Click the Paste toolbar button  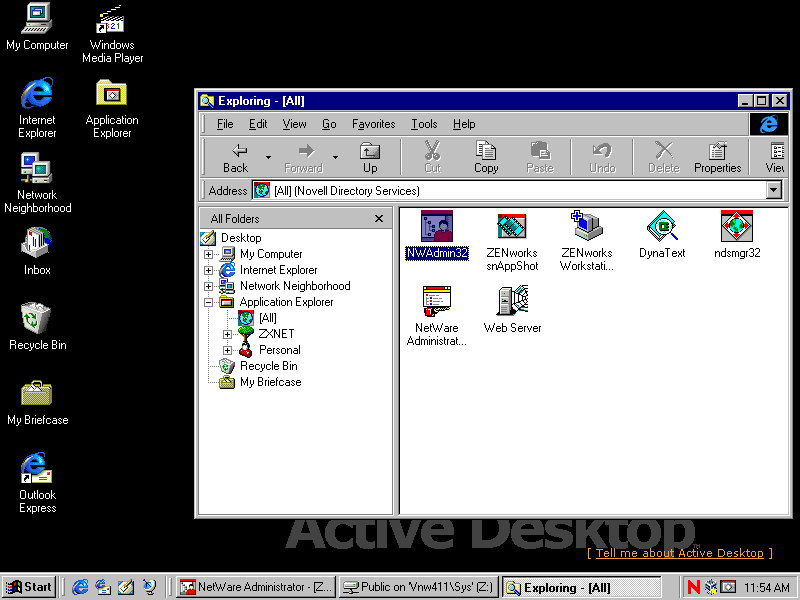540,158
